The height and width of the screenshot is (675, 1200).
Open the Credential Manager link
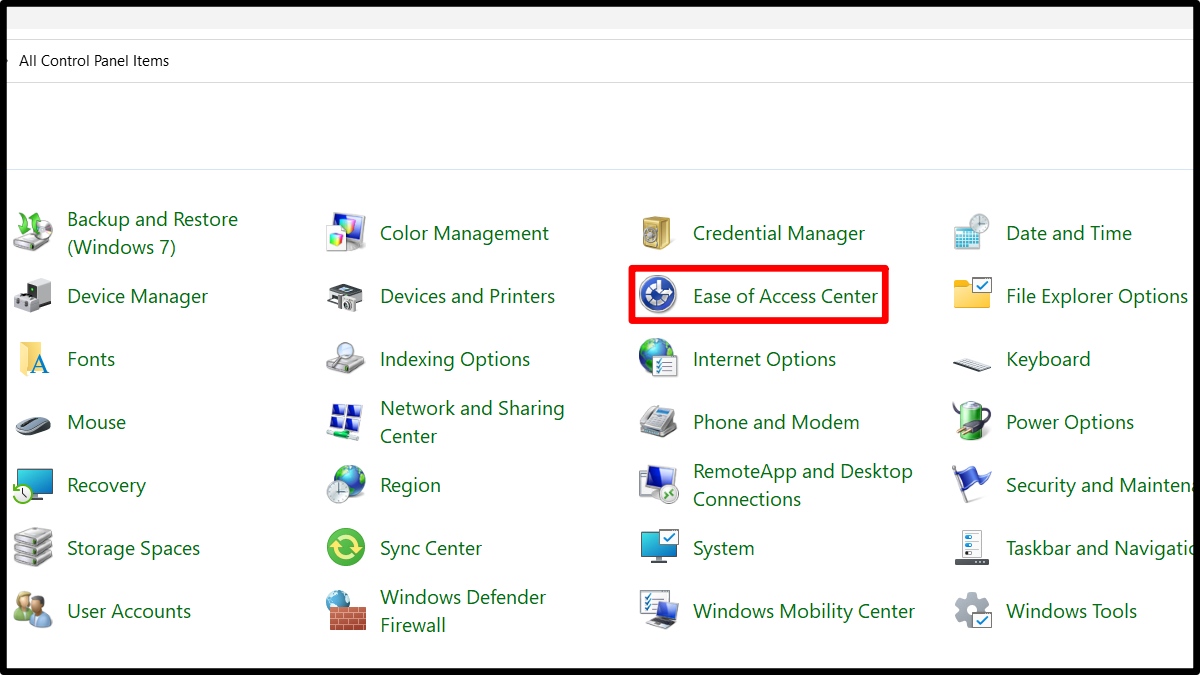point(779,233)
